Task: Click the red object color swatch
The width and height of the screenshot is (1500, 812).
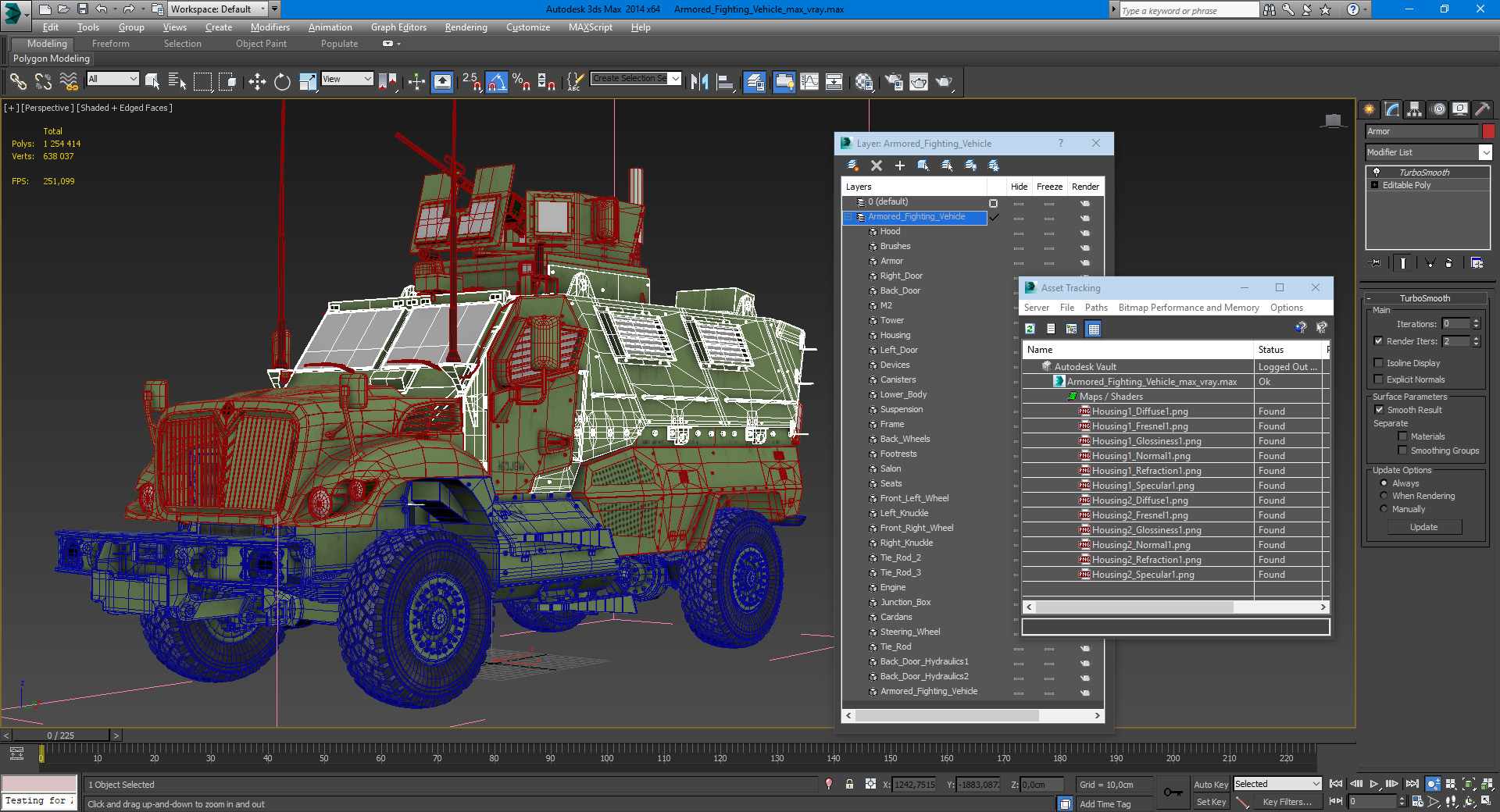Action: [x=1488, y=131]
